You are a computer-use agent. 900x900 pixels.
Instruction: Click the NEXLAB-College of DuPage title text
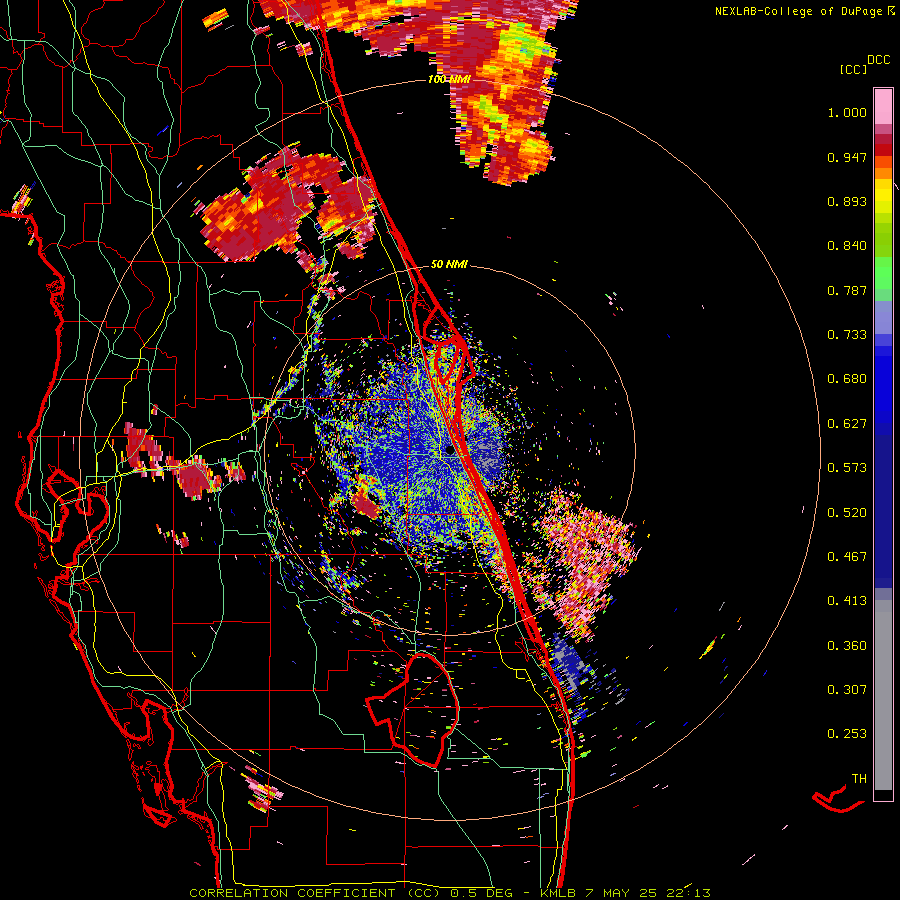(798, 11)
